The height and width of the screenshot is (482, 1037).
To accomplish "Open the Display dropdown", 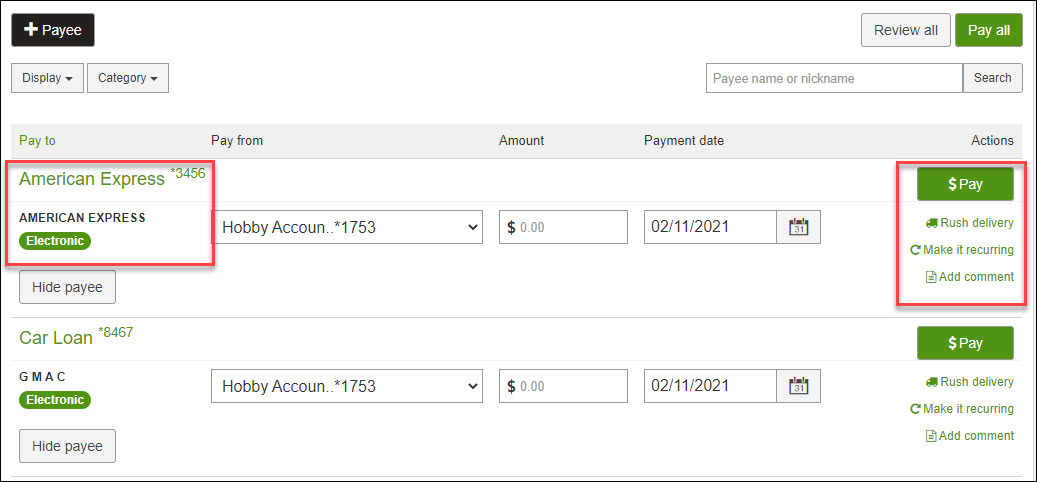I will (x=47, y=78).
